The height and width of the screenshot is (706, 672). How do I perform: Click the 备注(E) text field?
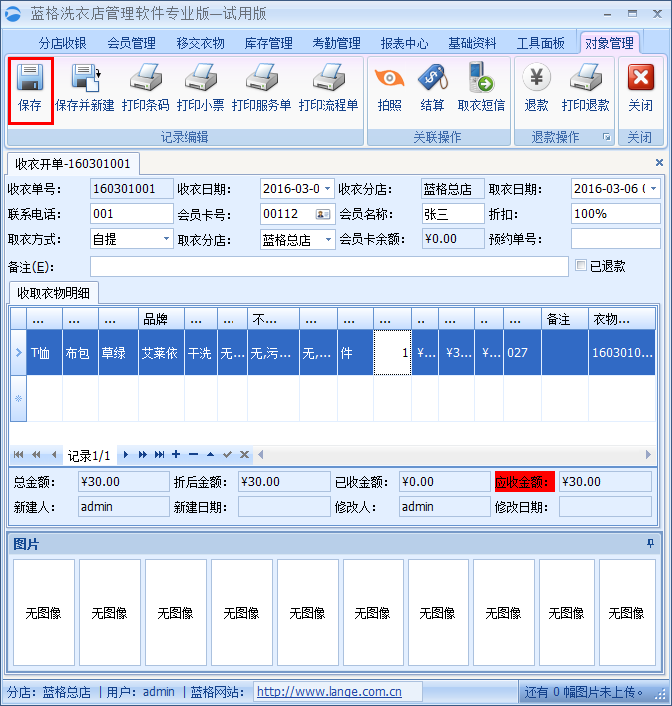tap(329, 267)
